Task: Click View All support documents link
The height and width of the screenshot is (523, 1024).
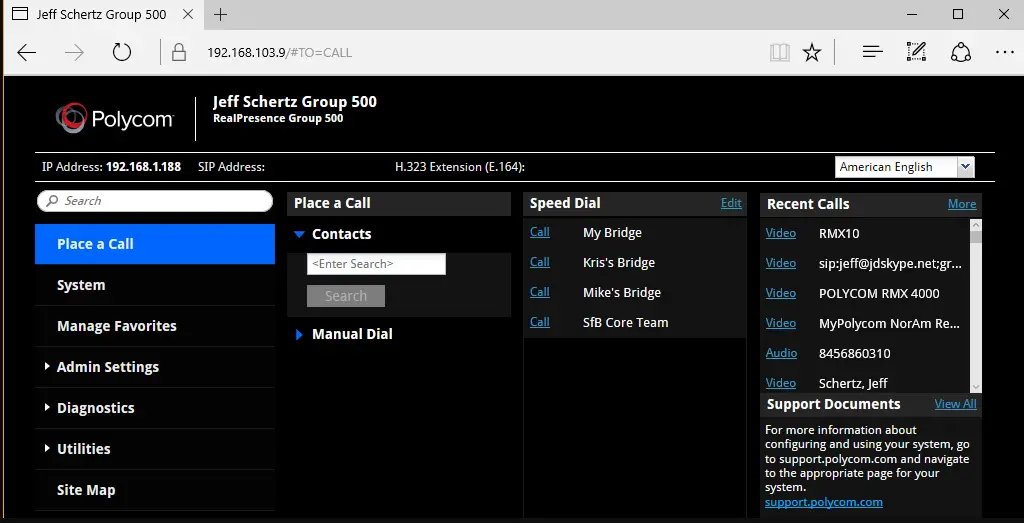Action: (955, 404)
